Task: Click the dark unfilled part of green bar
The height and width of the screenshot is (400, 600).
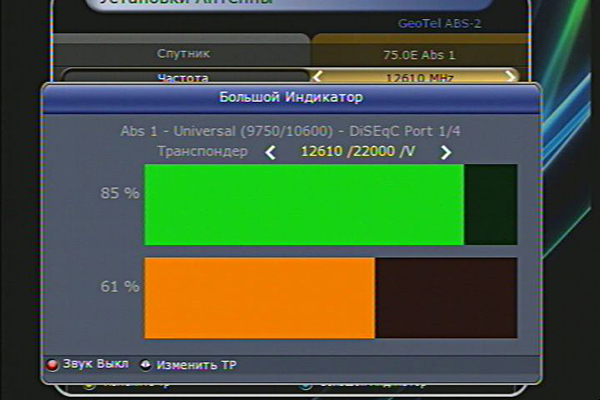Action: click(x=490, y=205)
